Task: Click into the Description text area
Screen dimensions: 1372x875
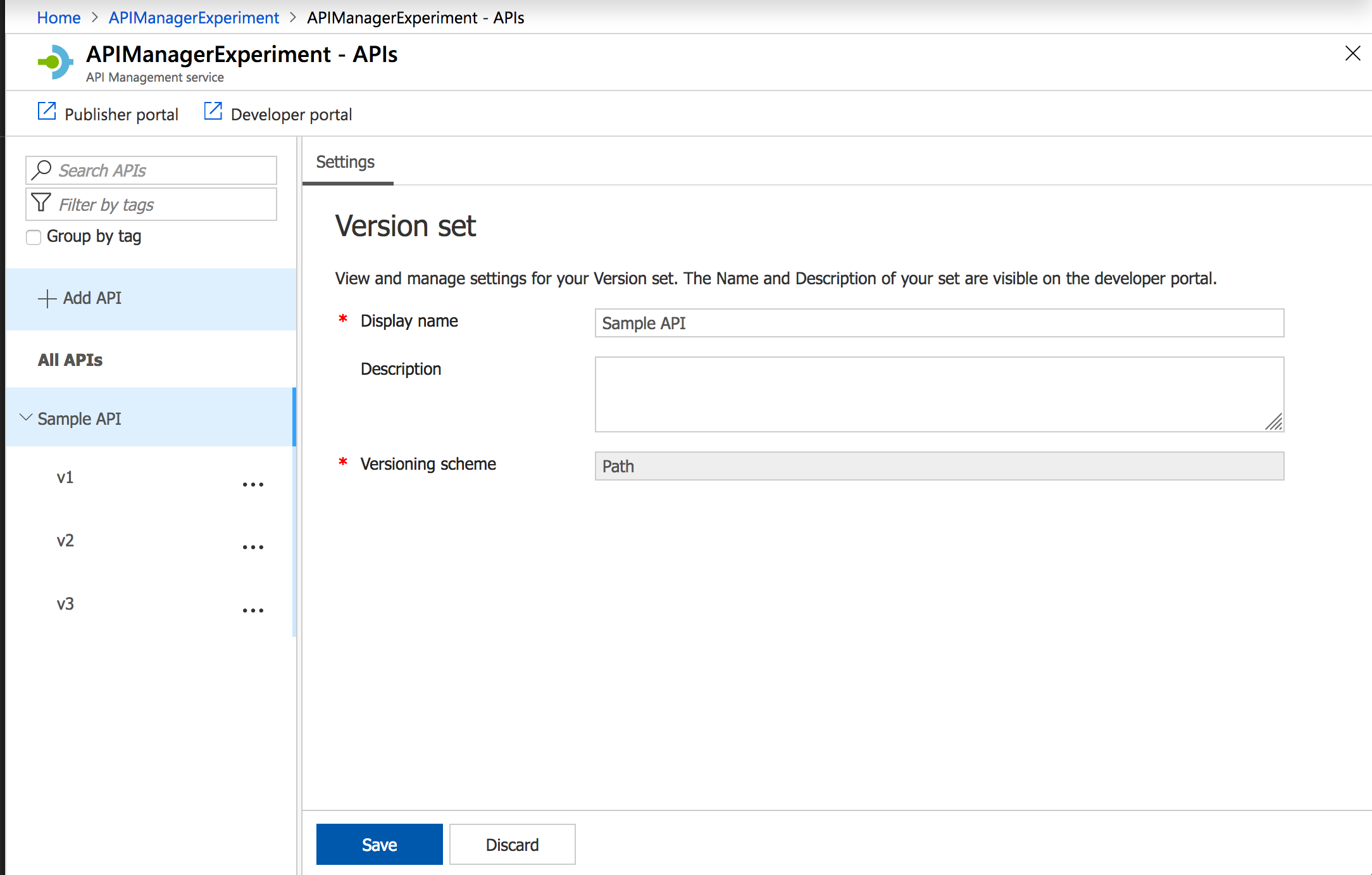Action: 939,394
